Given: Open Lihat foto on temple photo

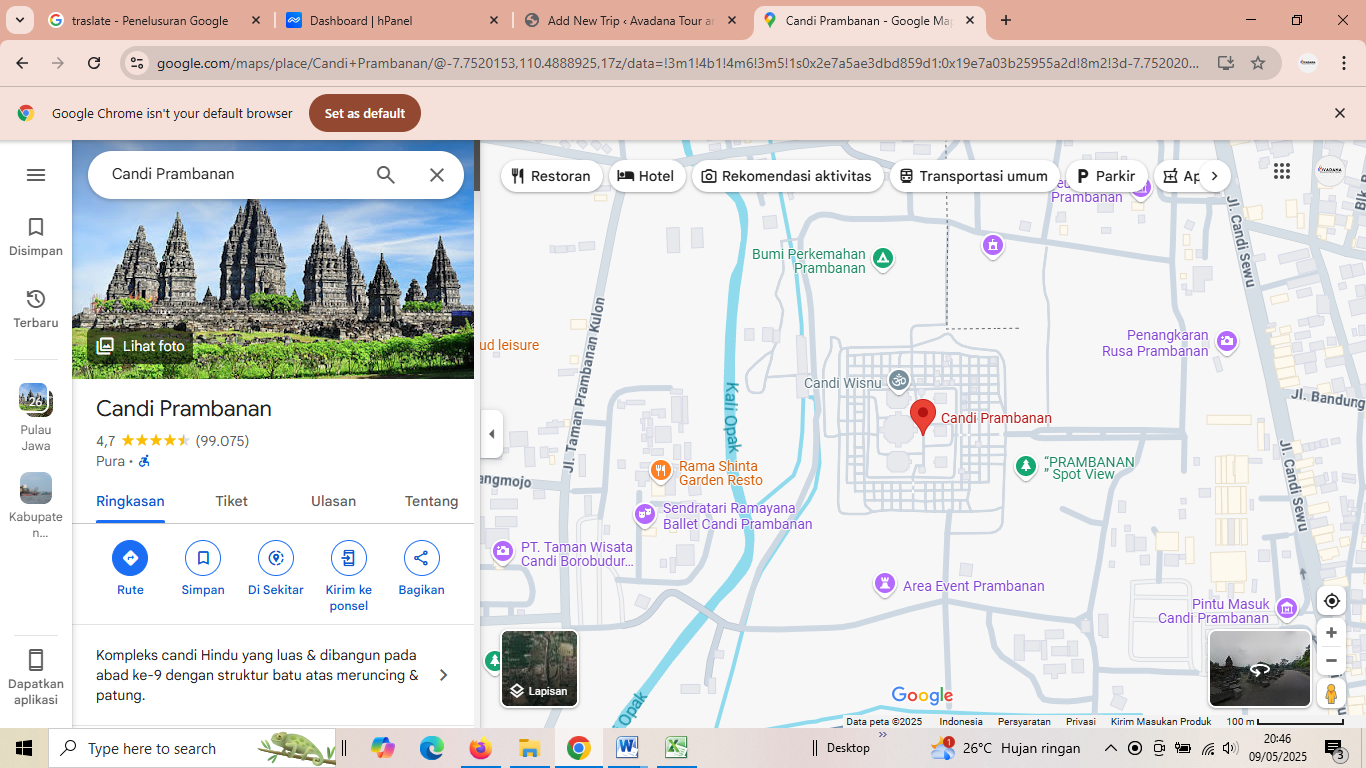Looking at the screenshot, I should pos(141,346).
